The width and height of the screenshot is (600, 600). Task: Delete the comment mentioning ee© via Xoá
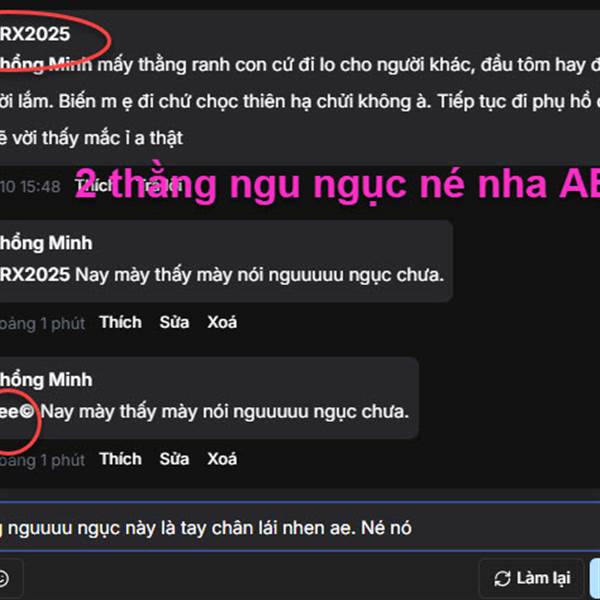click(222, 459)
